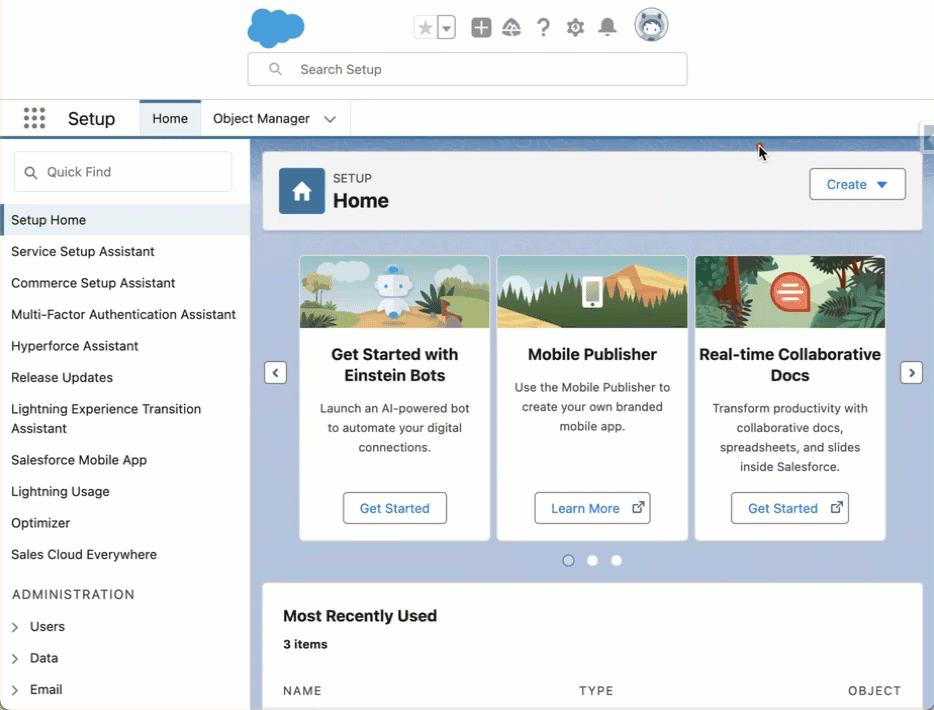Screen dimensions: 934x710
Task: Select the second carousel page indicator
Action: [x=592, y=560]
